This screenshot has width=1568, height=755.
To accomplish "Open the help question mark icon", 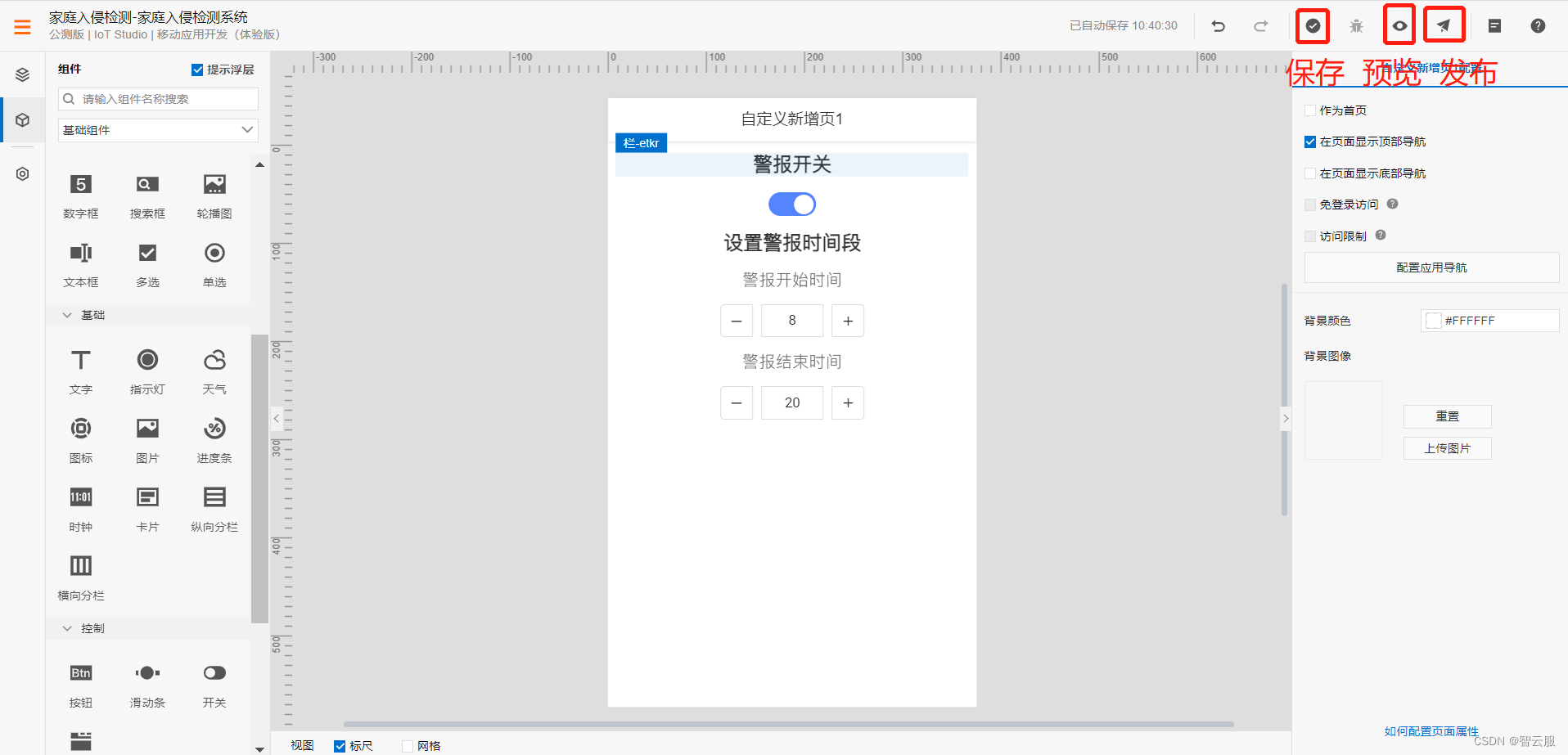I will pyautogui.click(x=1538, y=26).
